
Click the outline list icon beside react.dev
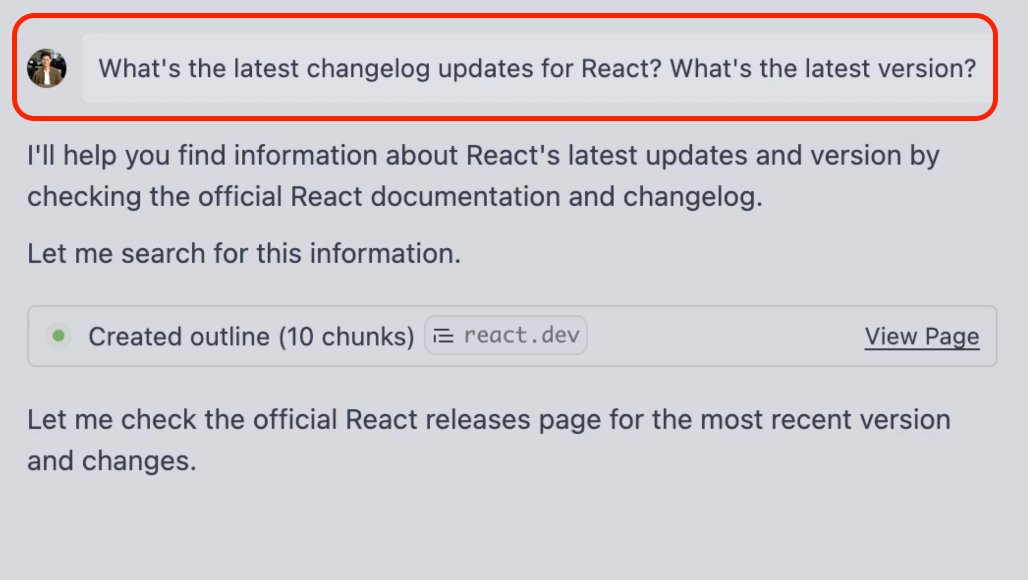click(444, 336)
